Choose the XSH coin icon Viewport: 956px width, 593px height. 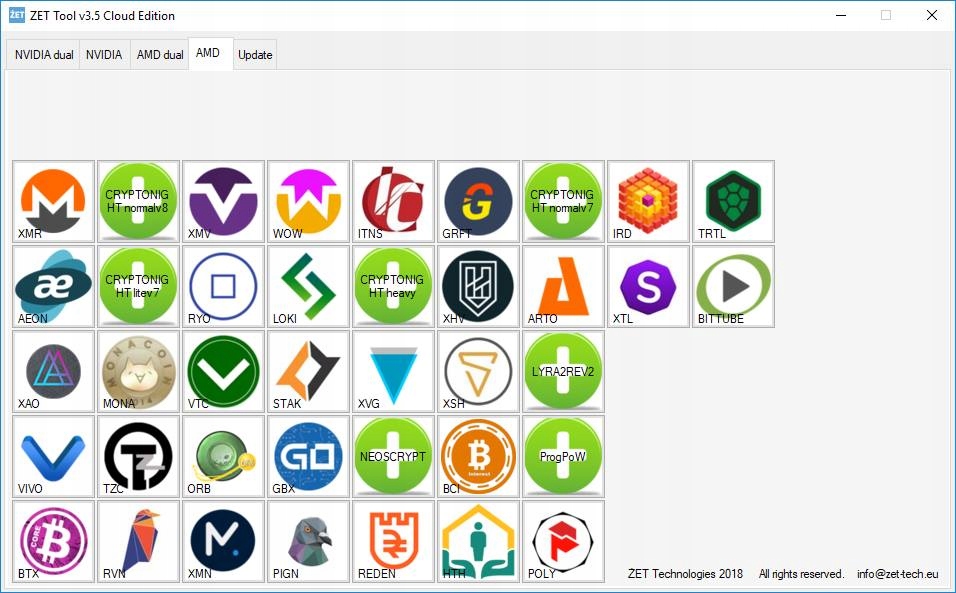(x=479, y=372)
